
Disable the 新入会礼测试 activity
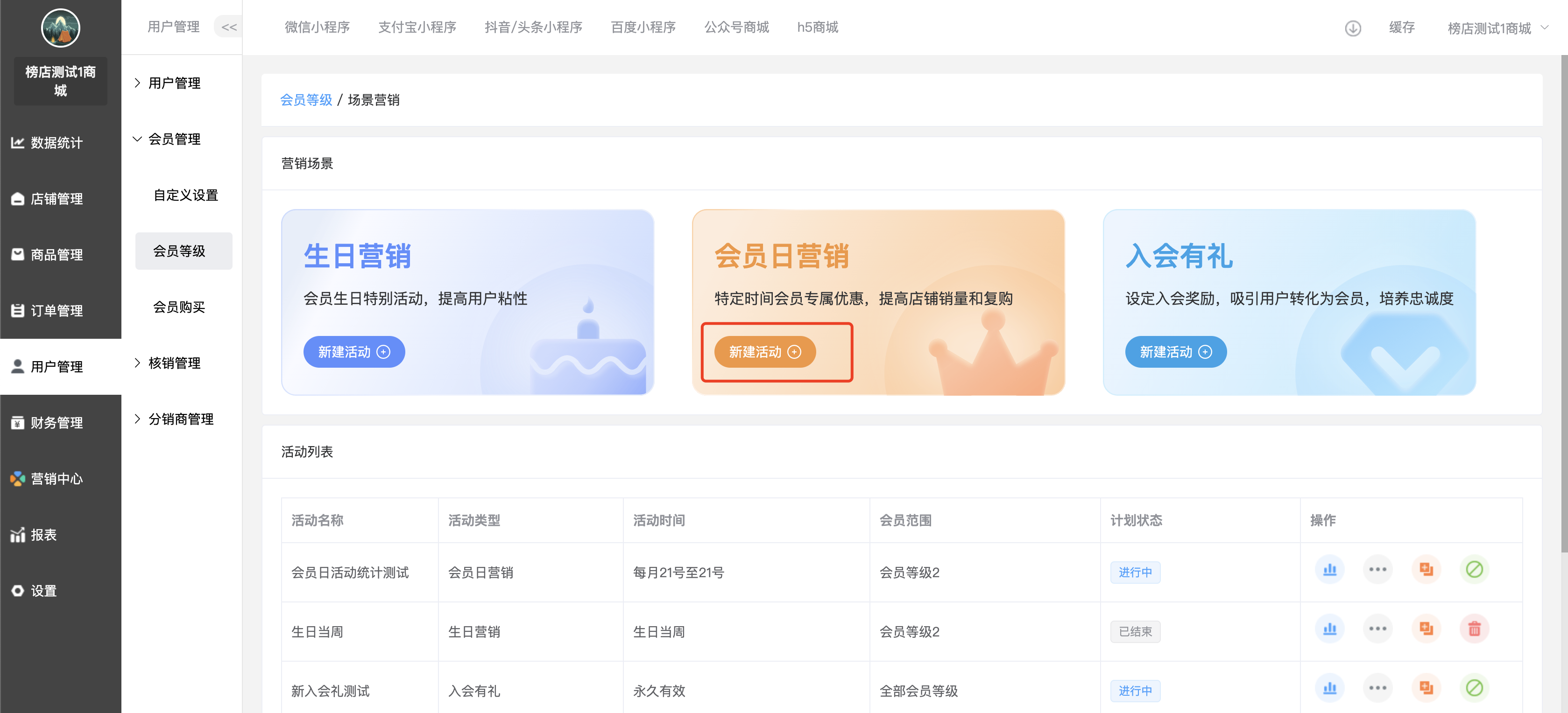pyautogui.click(x=1474, y=688)
